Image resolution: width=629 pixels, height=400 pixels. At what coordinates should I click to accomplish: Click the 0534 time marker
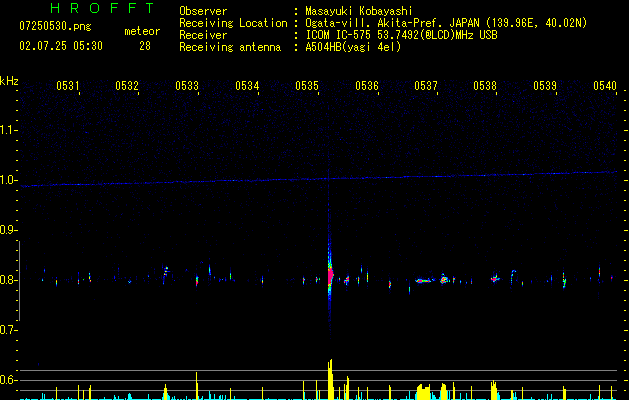click(x=247, y=85)
